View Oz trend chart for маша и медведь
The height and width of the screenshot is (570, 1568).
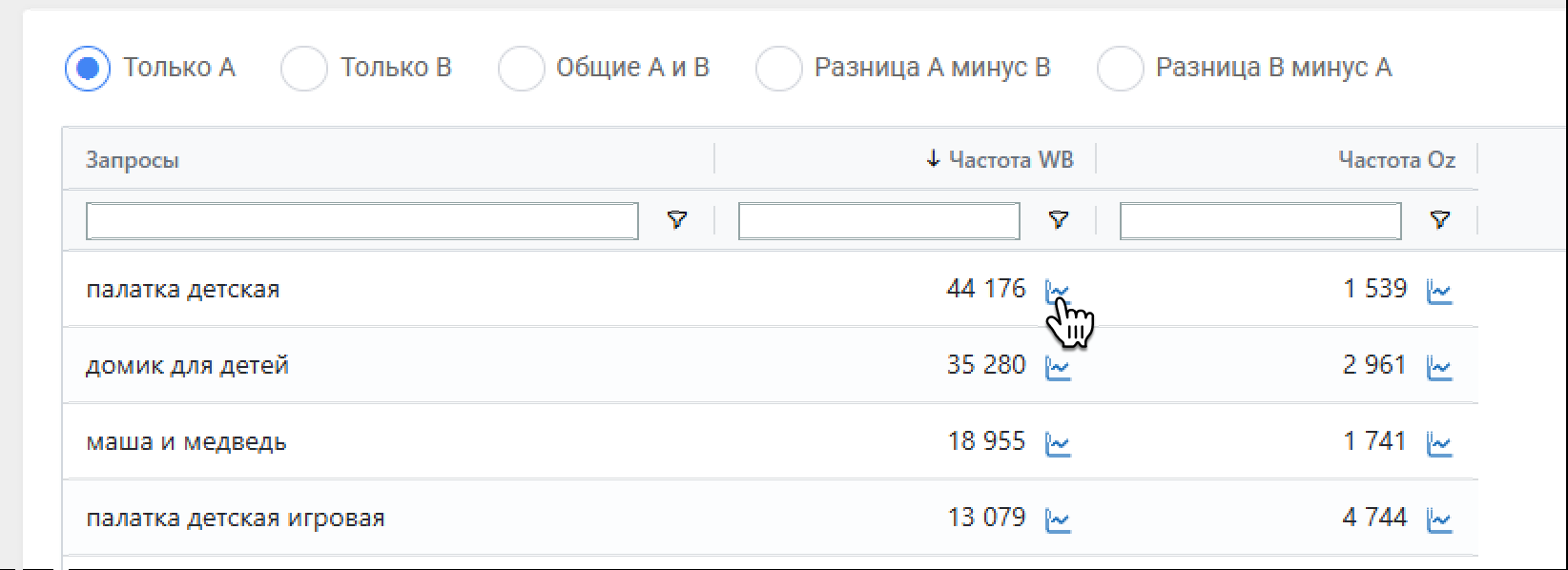(x=1438, y=443)
